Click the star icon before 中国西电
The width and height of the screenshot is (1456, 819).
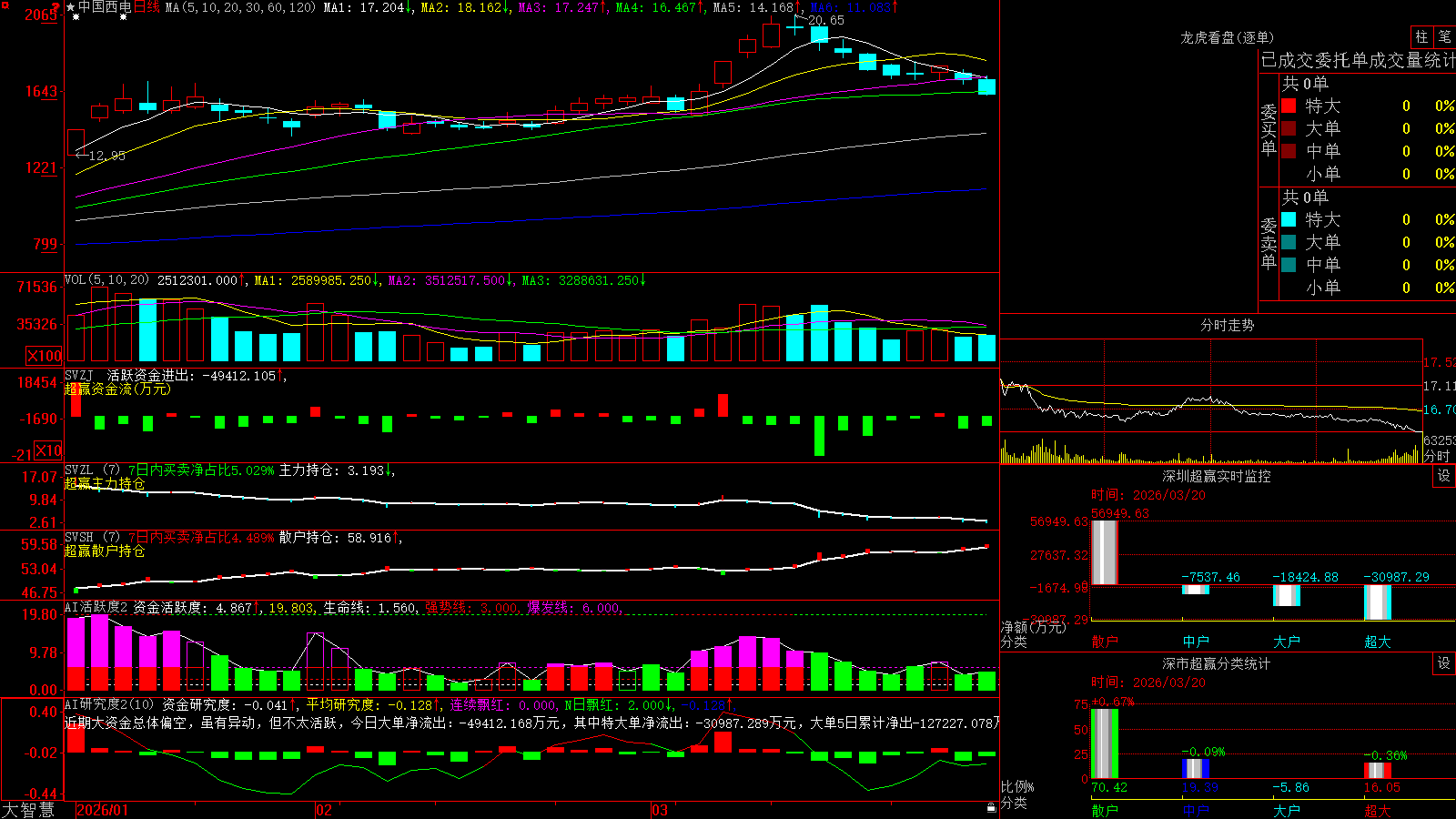click(x=71, y=7)
